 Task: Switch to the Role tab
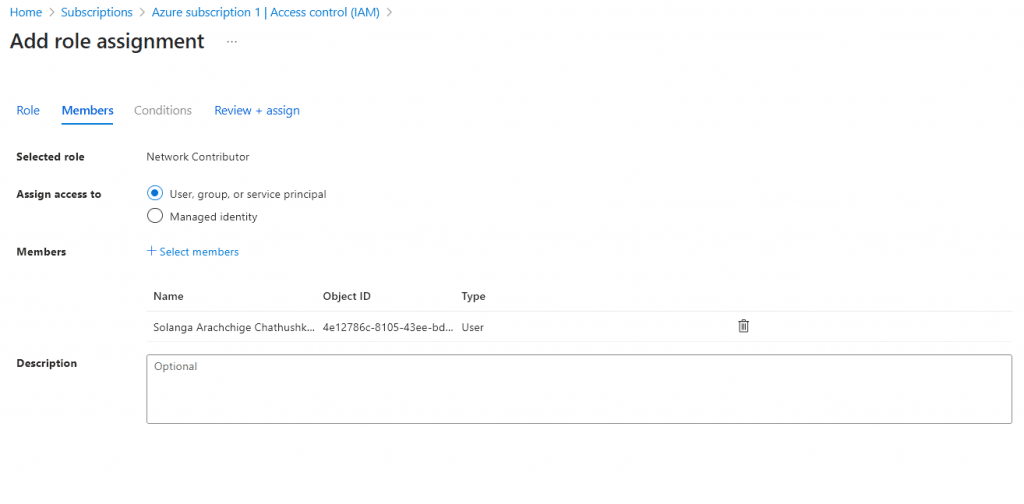[x=28, y=110]
